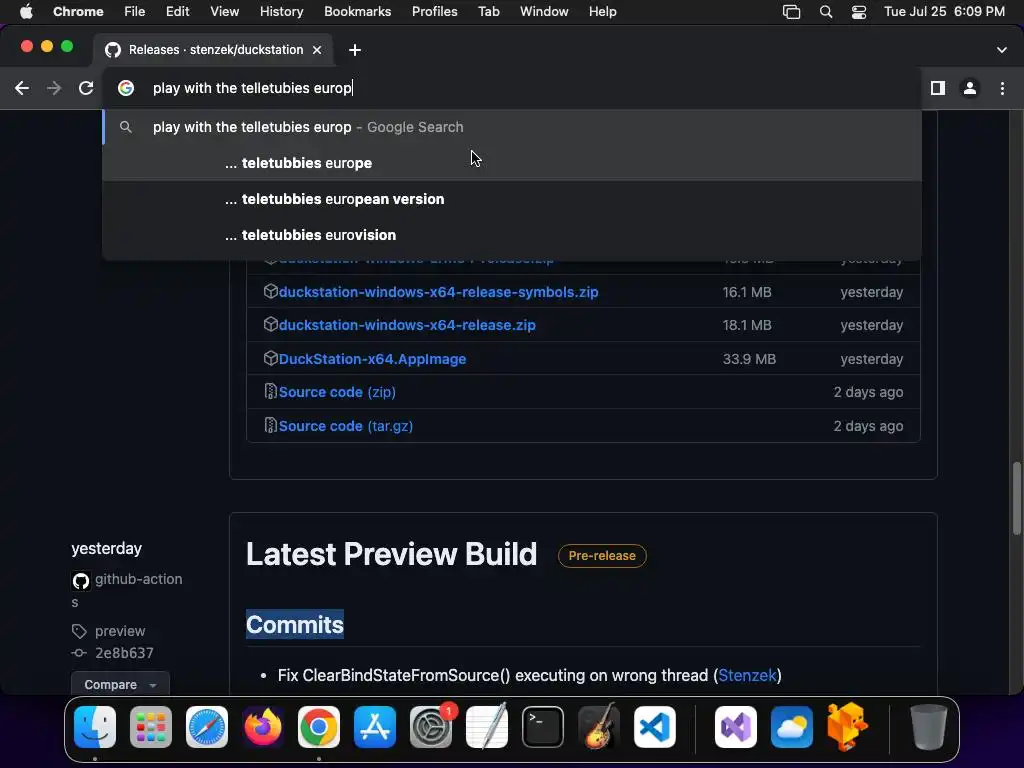Select the 'teletubbies european version' suggestion

point(512,199)
